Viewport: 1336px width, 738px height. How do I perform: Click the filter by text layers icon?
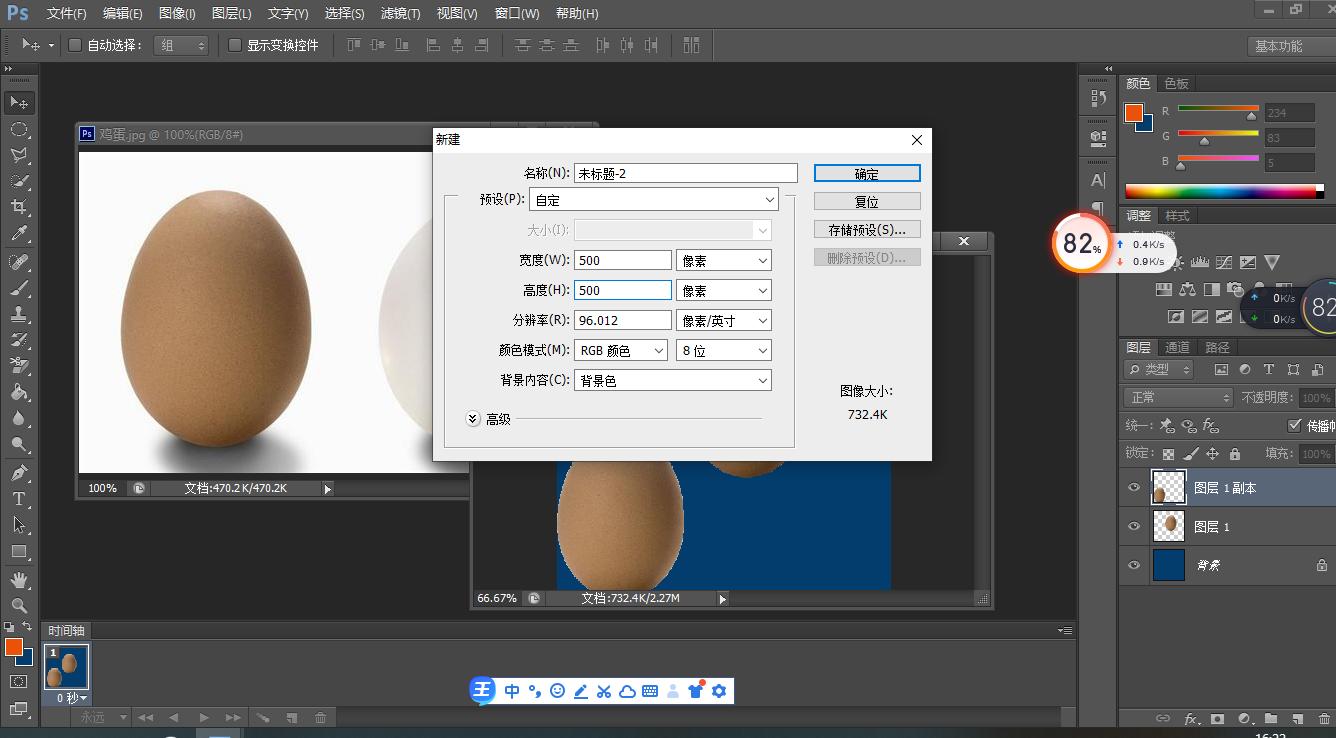pyautogui.click(x=1266, y=368)
